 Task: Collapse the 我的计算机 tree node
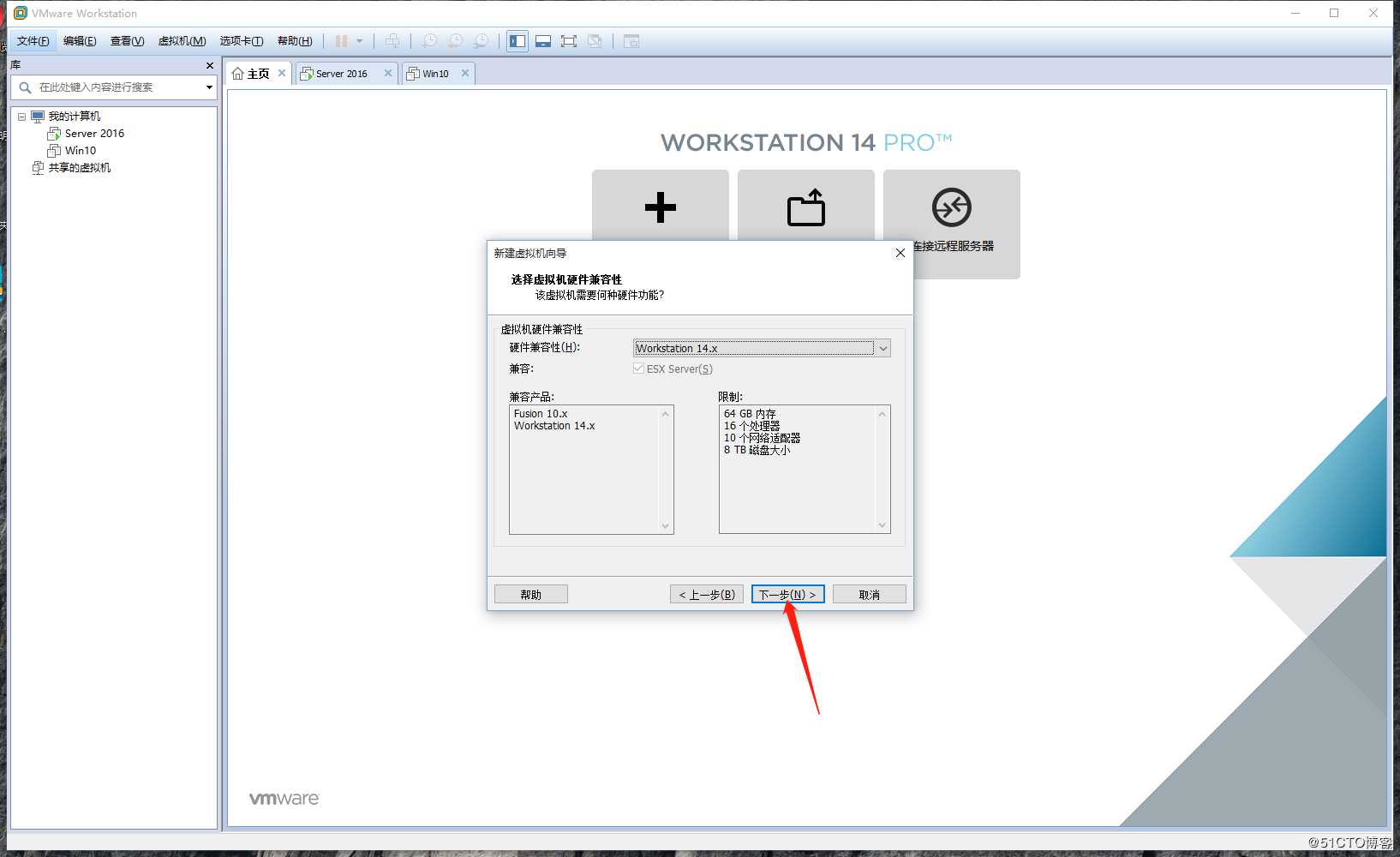tap(22, 117)
